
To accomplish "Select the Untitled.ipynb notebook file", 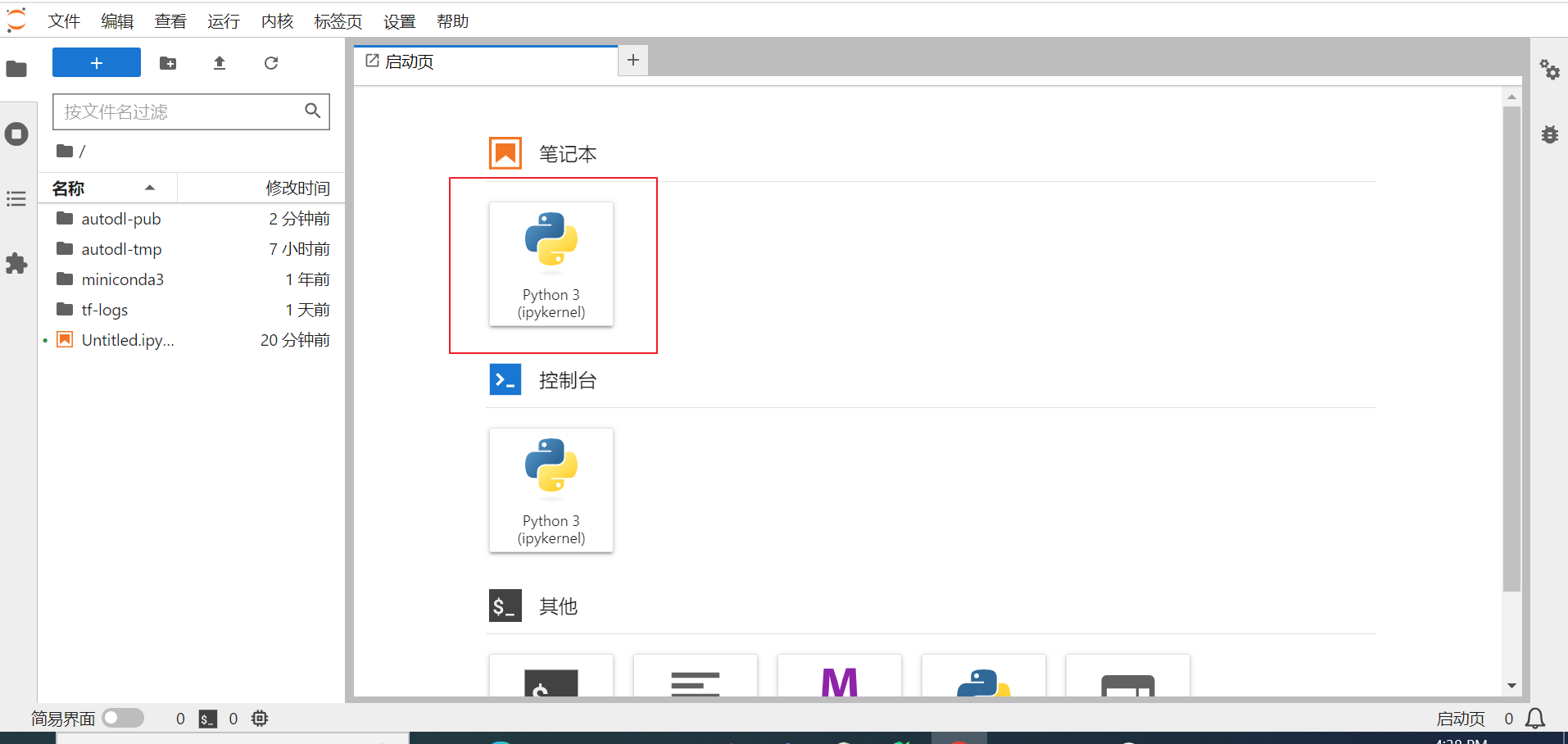I will tap(193, 340).
